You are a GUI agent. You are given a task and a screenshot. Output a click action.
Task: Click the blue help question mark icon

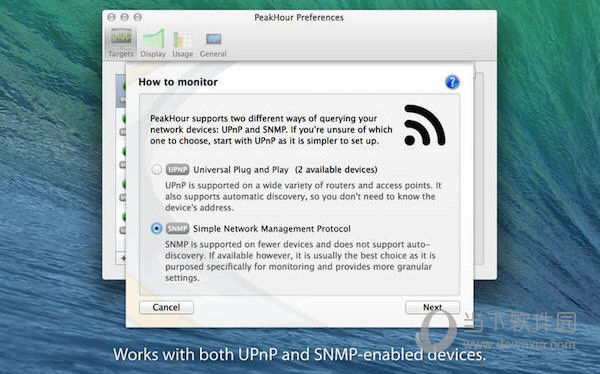click(452, 82)
